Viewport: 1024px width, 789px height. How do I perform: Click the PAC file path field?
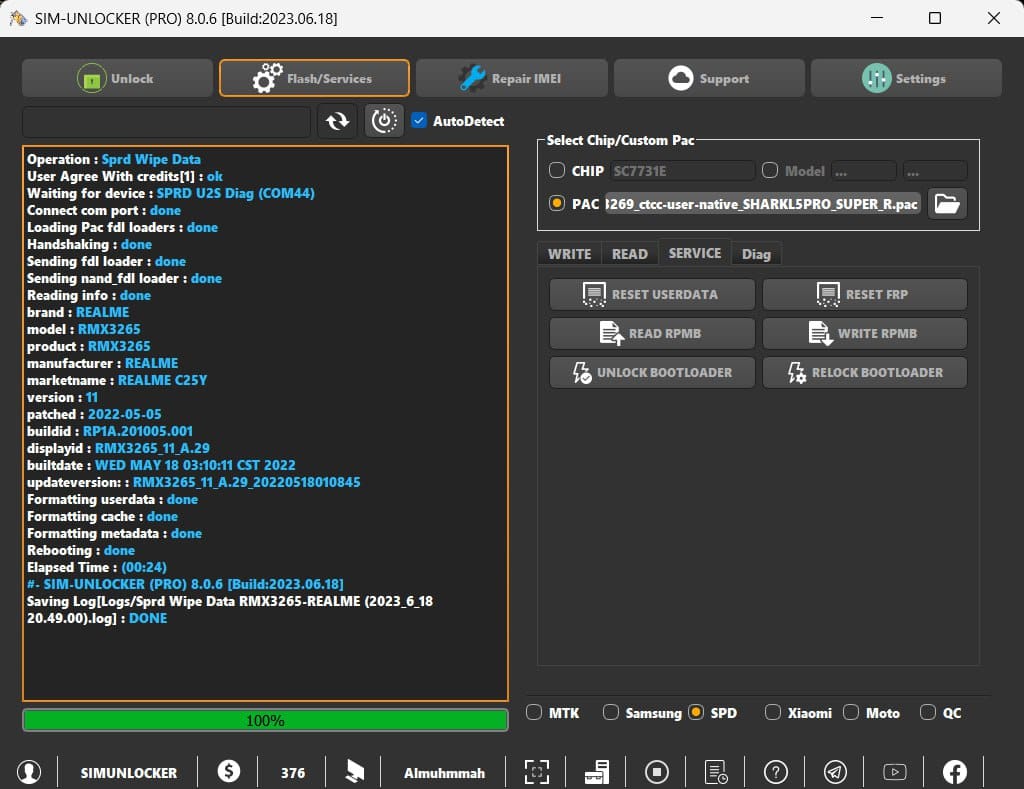click(763, 204)
